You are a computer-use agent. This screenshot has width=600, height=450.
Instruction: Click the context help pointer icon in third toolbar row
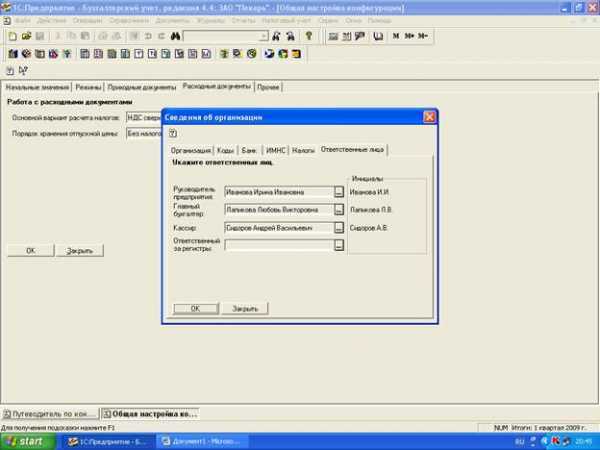24,70
